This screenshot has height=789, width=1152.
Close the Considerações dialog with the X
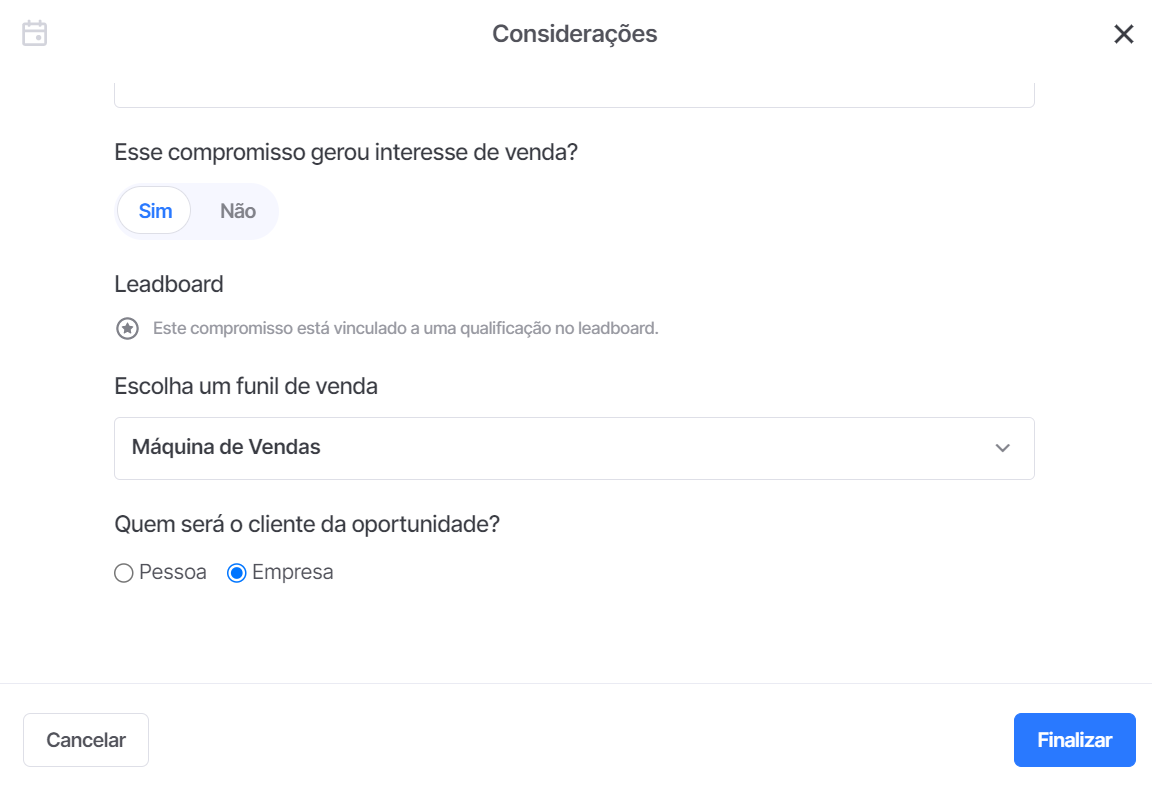(1123, 34)
